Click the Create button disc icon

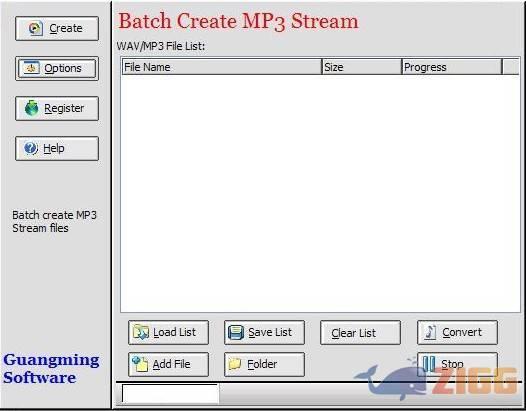coord(36,28)
